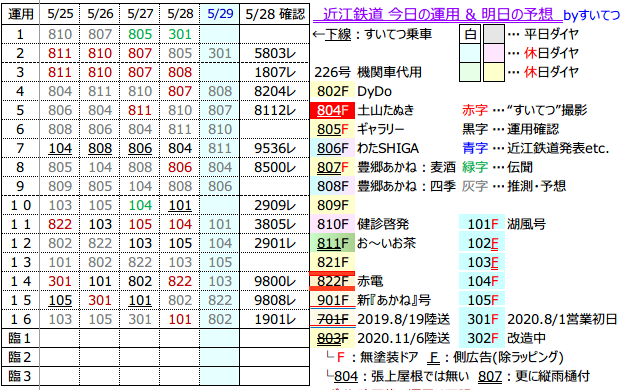Viewport: 629px width, 390px height.
Task: Click the struck-through 803F cell
Action: (333, 338)
